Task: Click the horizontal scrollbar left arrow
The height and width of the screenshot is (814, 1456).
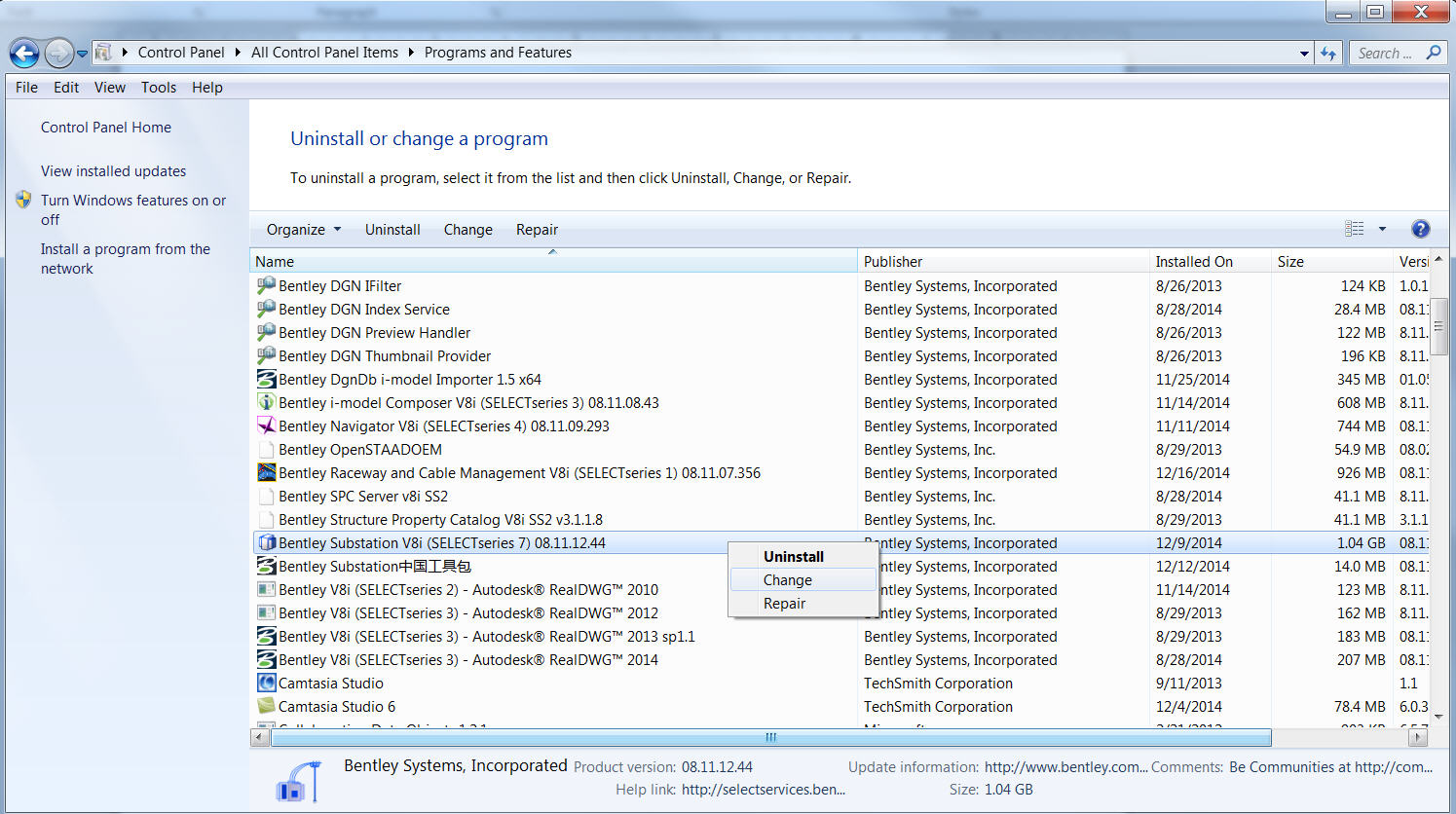Action: click(260, 737)
